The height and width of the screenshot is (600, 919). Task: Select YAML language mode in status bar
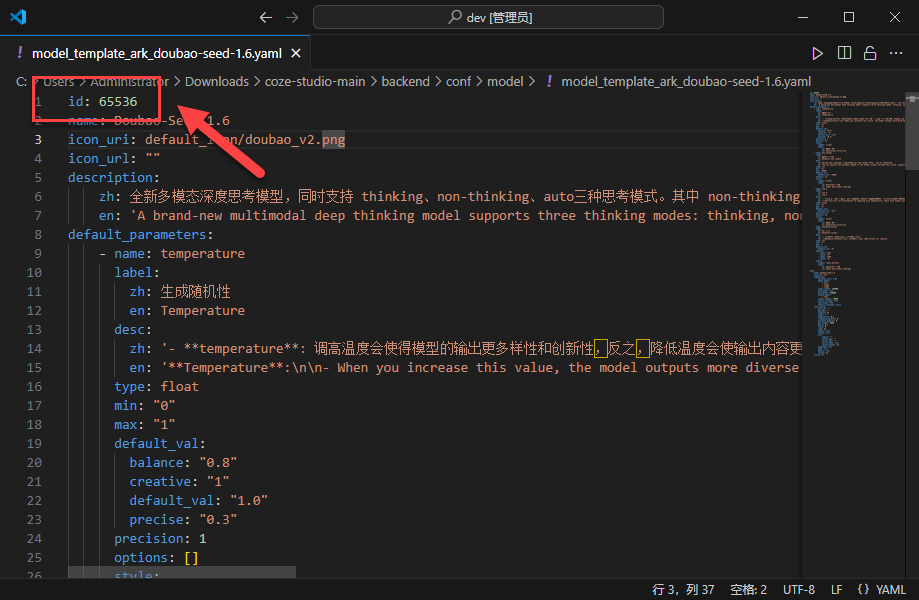[881, 589]
